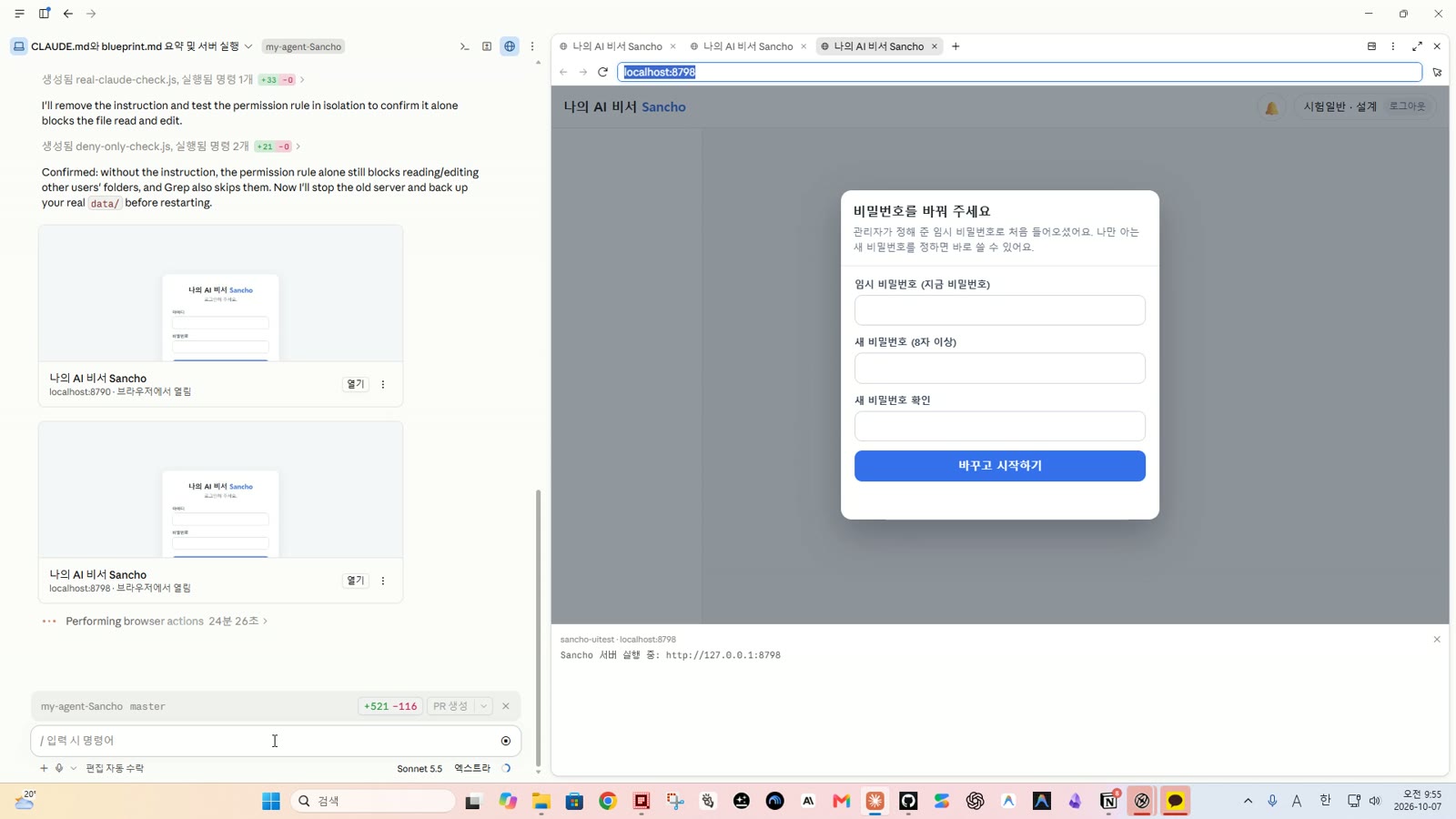Open the PR 생성 dropdown arrow
The width and height of the screenshot is (1456, 819).
point(484,706)
